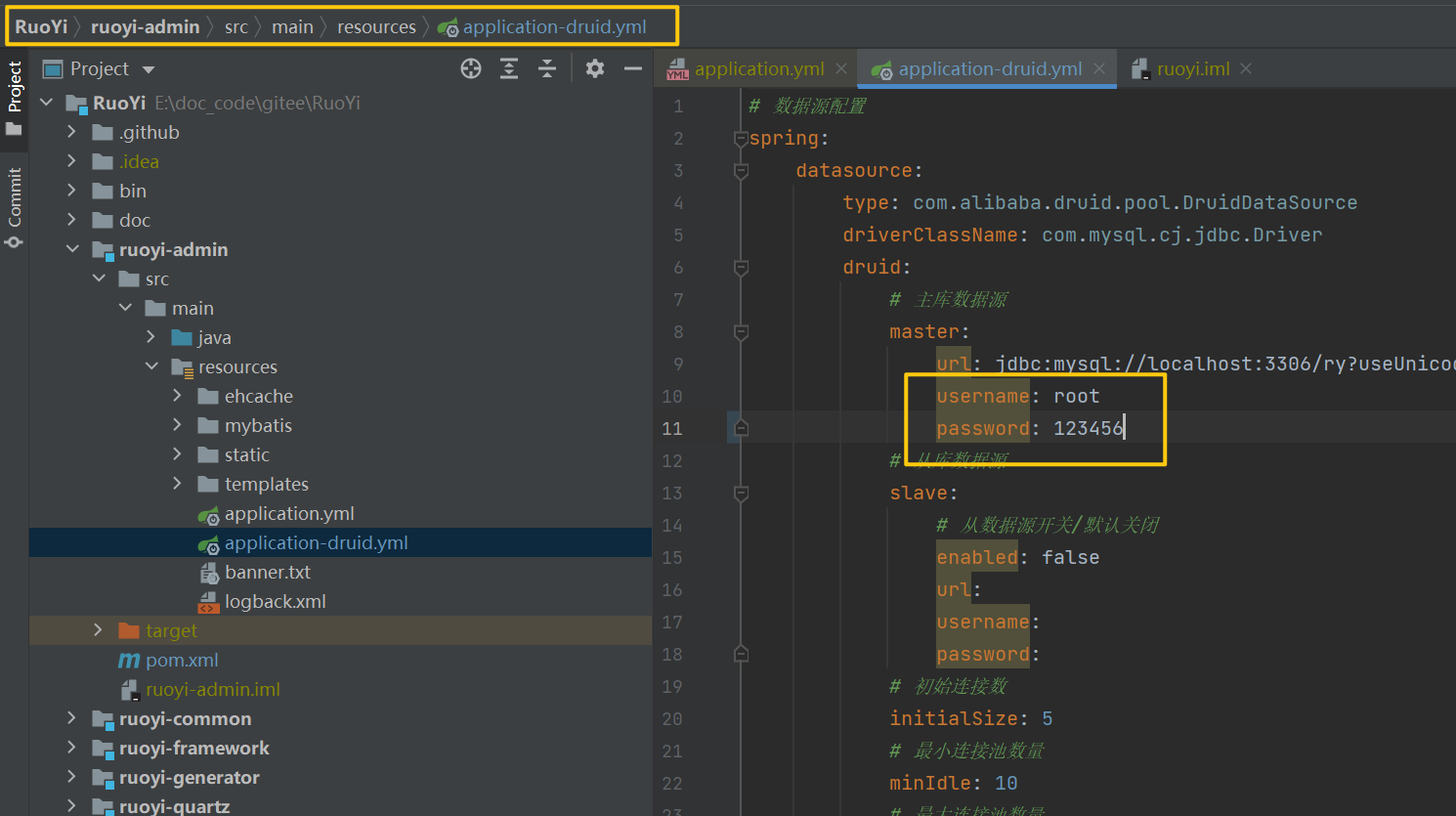Expand the .idea folder
1456x816 pixels.
[71, 160]
